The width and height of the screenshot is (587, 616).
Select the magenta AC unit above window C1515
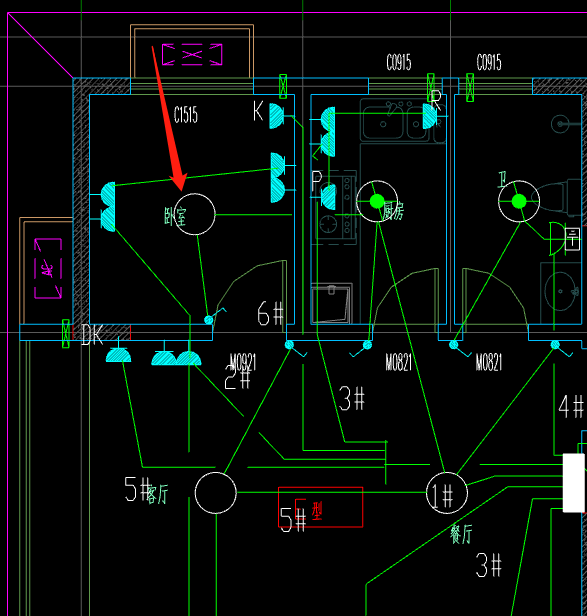pyautogui.click(x=192, y=54)
